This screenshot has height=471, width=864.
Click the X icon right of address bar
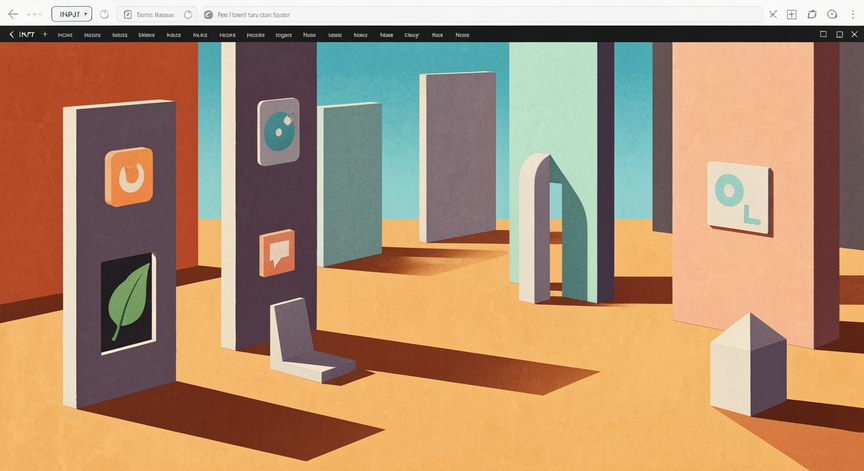click(x=773, y=14)
